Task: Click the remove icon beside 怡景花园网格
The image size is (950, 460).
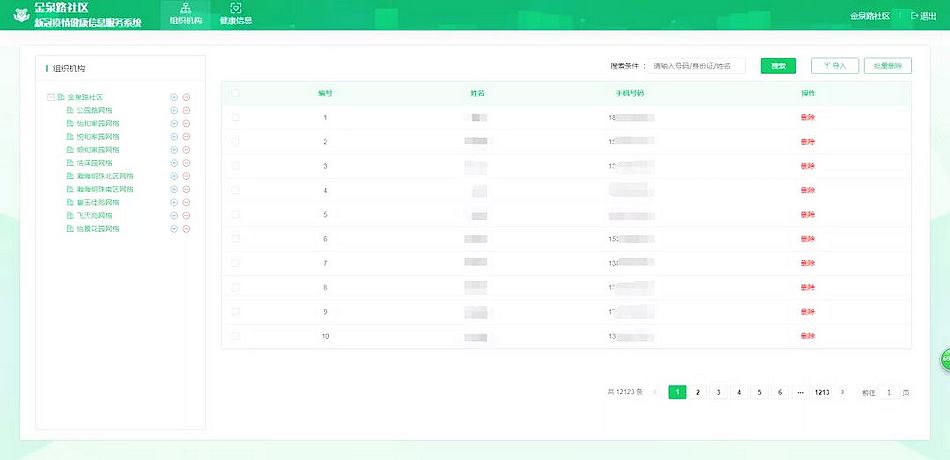Action: (187, 229)
